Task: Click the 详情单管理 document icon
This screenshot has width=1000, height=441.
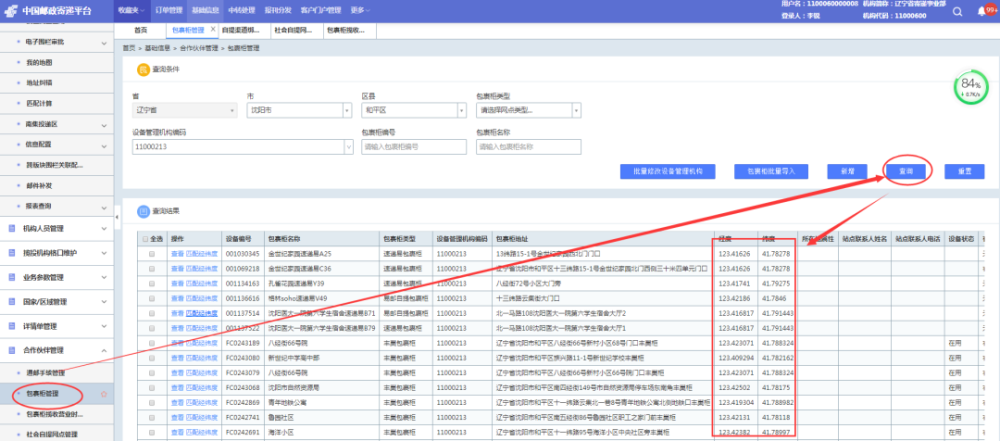Action: [11, 326]
